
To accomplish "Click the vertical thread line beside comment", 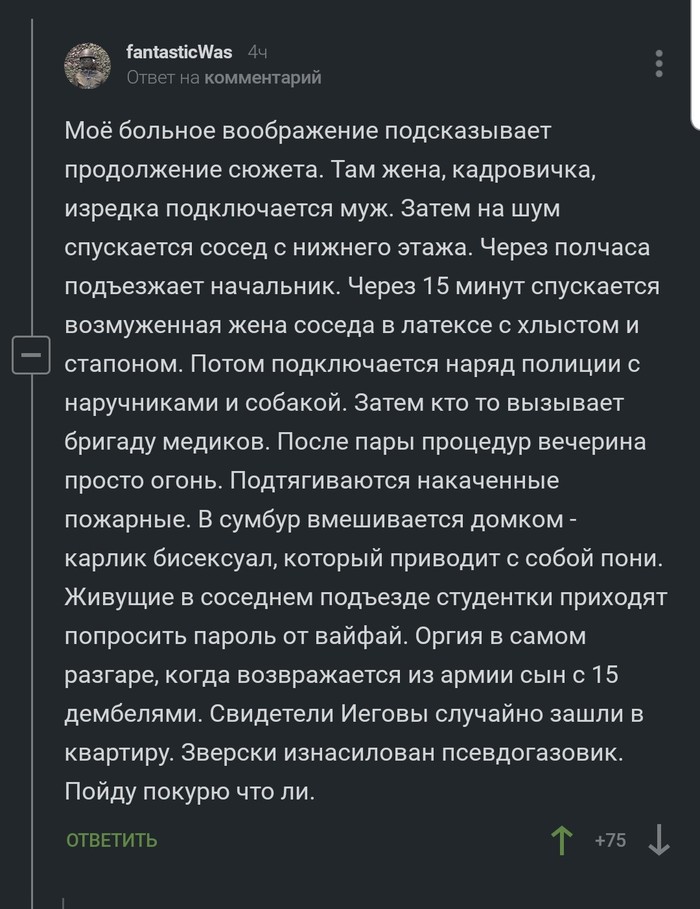I will click(x=32, y=174).
